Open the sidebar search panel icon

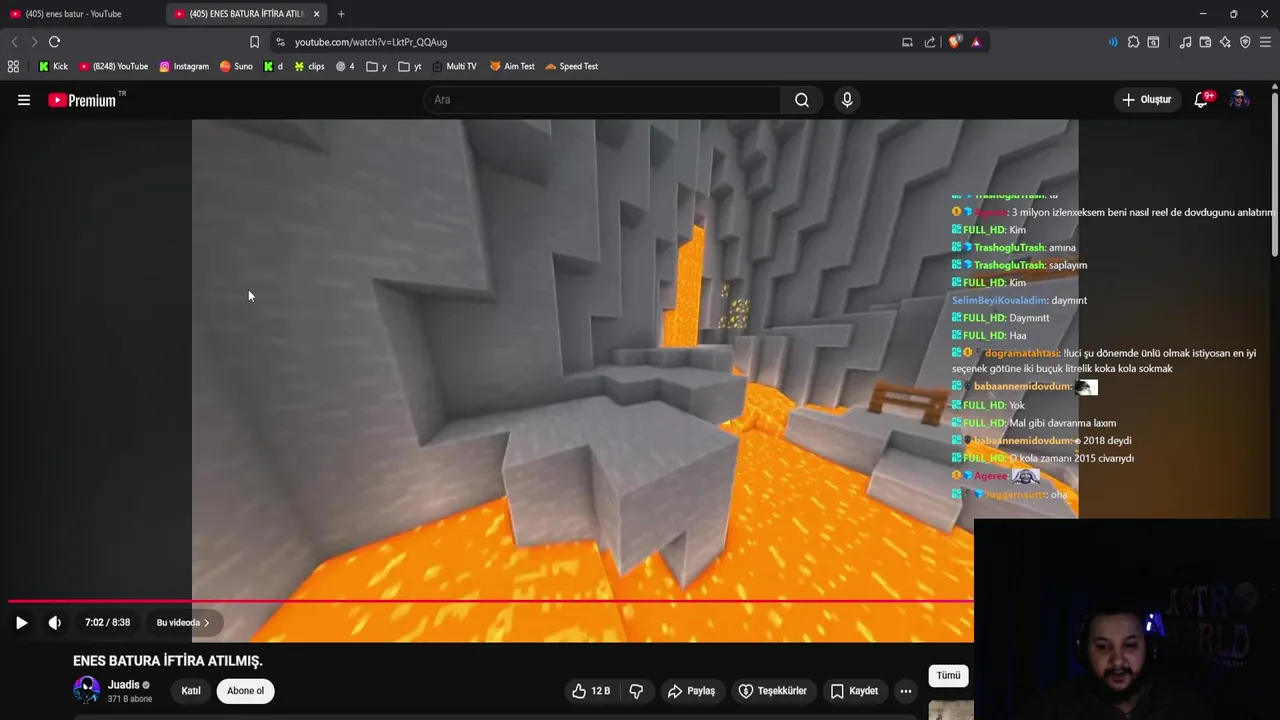(1153, 42)
